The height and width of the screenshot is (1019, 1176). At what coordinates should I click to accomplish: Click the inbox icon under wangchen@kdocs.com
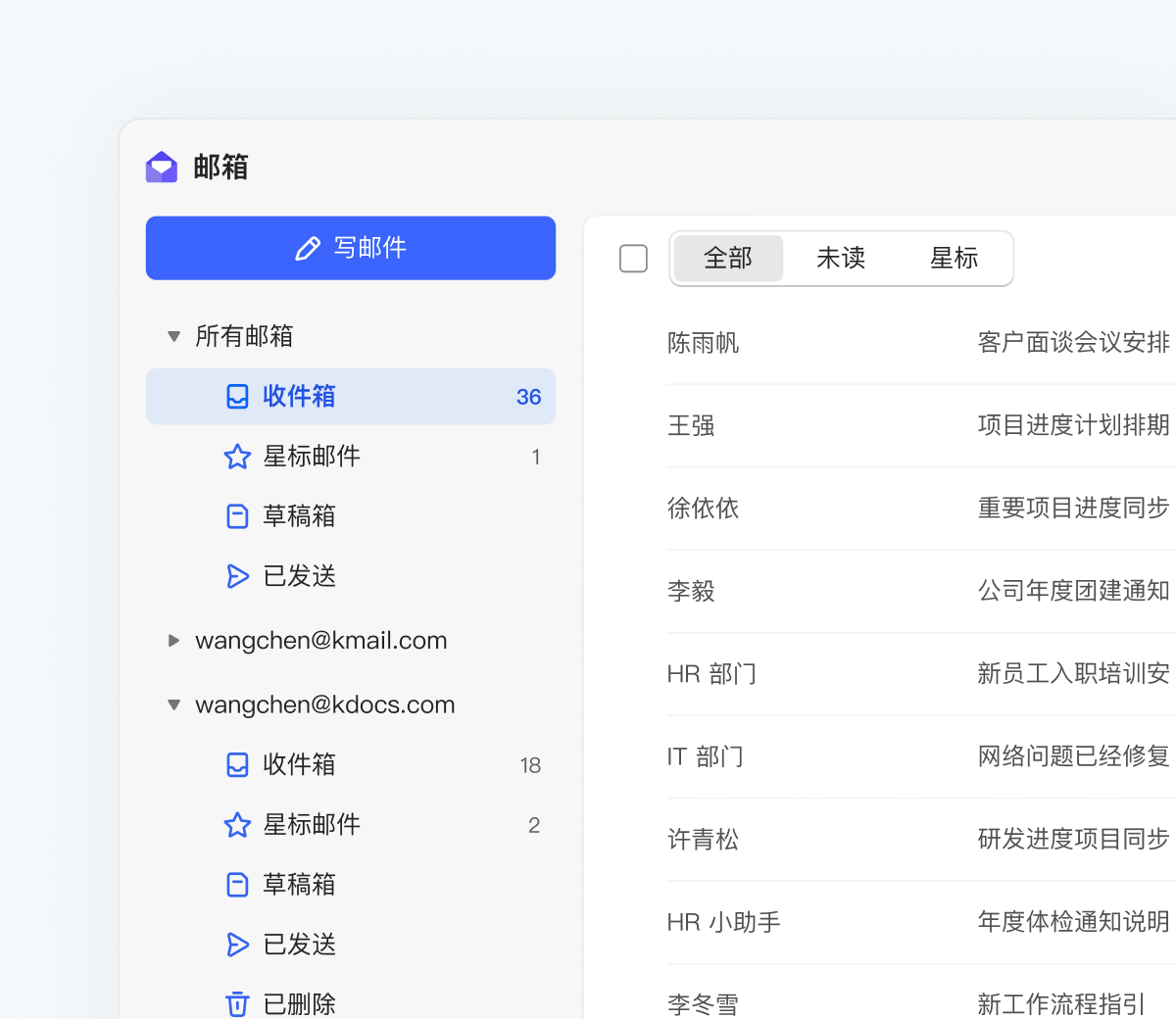237,764
